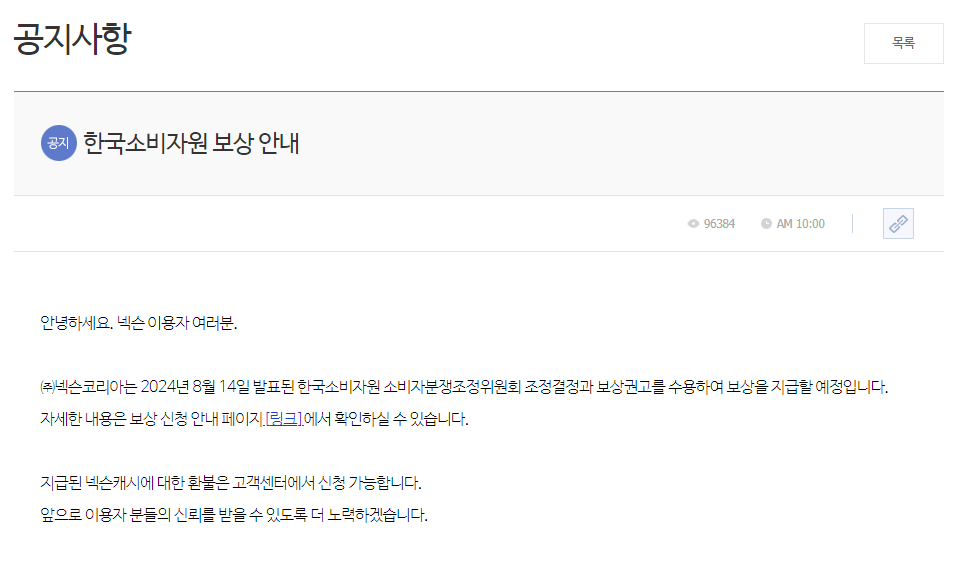965x587 pixels.
Task: Click 자세한 내용은 보상 신청 안내 text
Action: tap(129, 419)
